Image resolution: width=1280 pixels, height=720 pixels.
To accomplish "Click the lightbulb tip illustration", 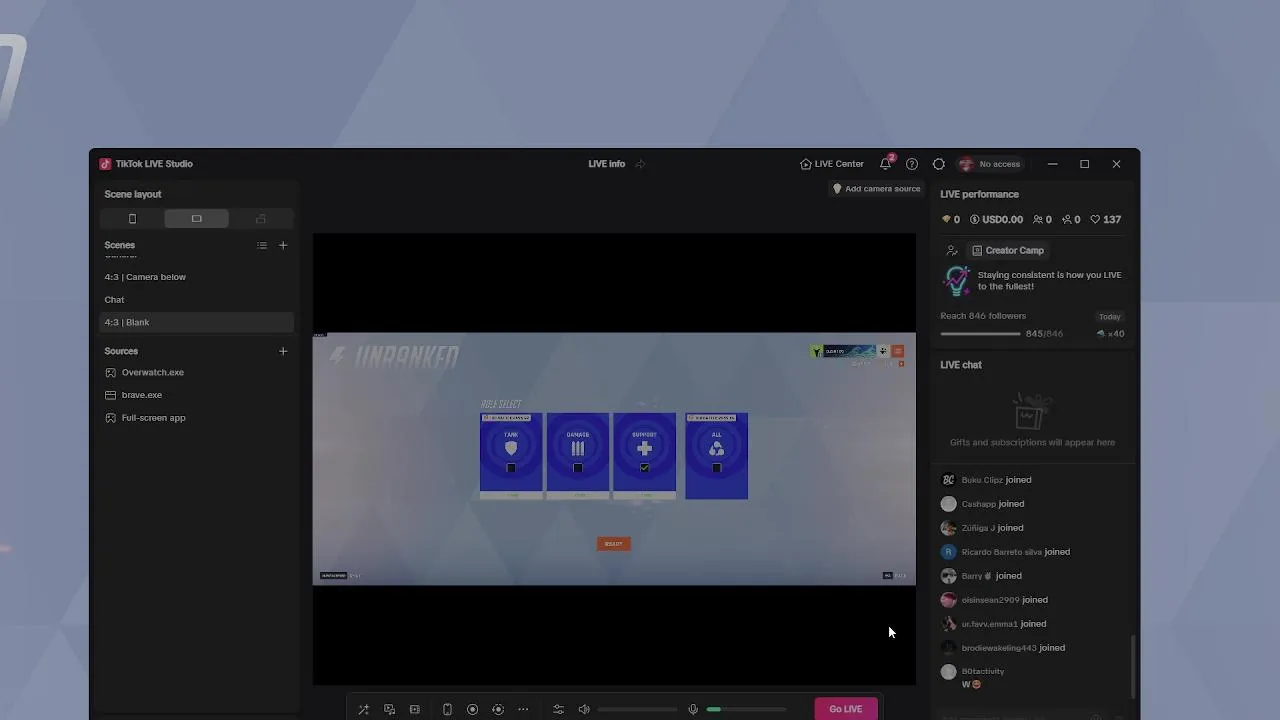I will click(957, 281).
